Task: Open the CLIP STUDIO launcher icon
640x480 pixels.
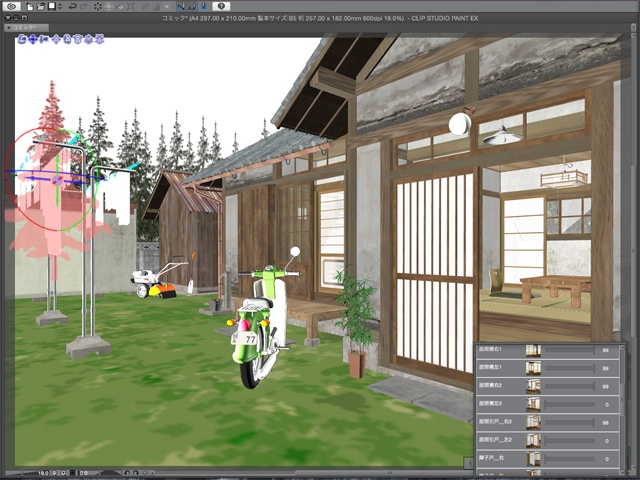Action: click(x=12, y=6)
